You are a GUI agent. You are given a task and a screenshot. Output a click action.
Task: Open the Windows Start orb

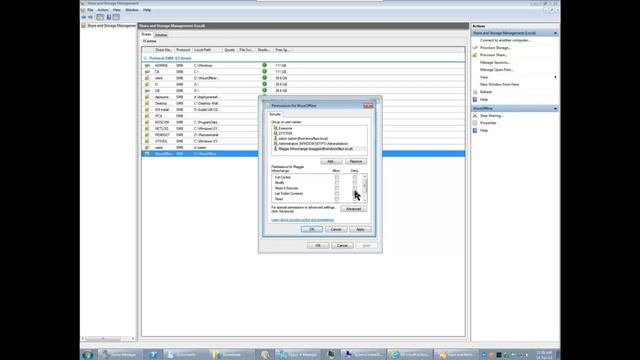click(x=88, y=355)
